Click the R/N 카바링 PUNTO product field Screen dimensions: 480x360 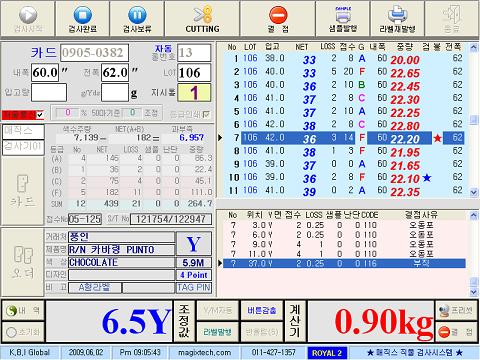(x=121, y=250)
